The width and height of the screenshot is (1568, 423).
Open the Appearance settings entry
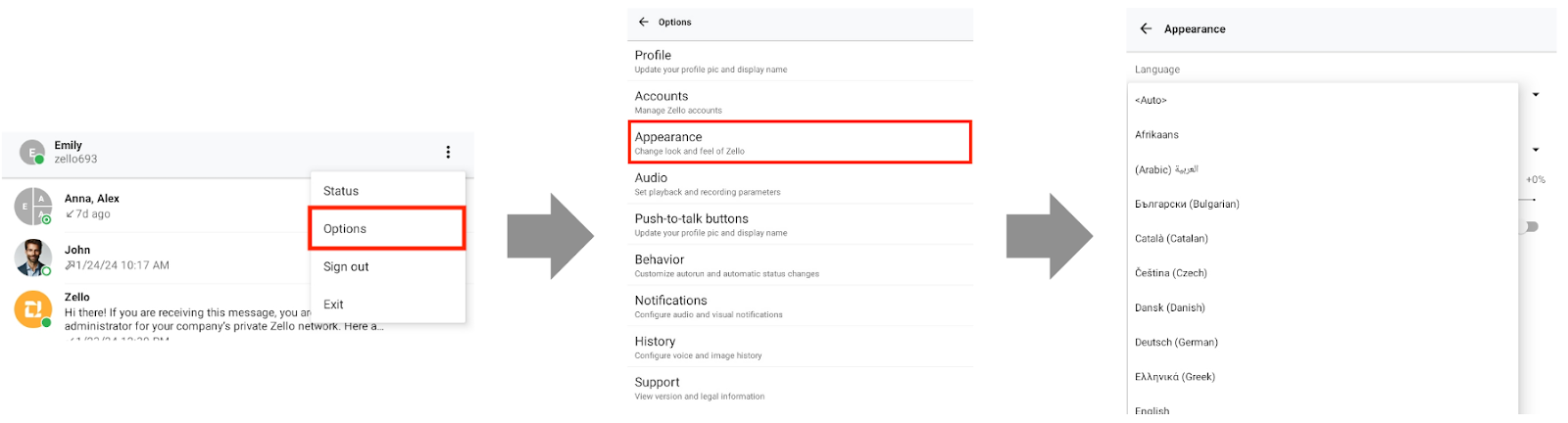point(800,142)
